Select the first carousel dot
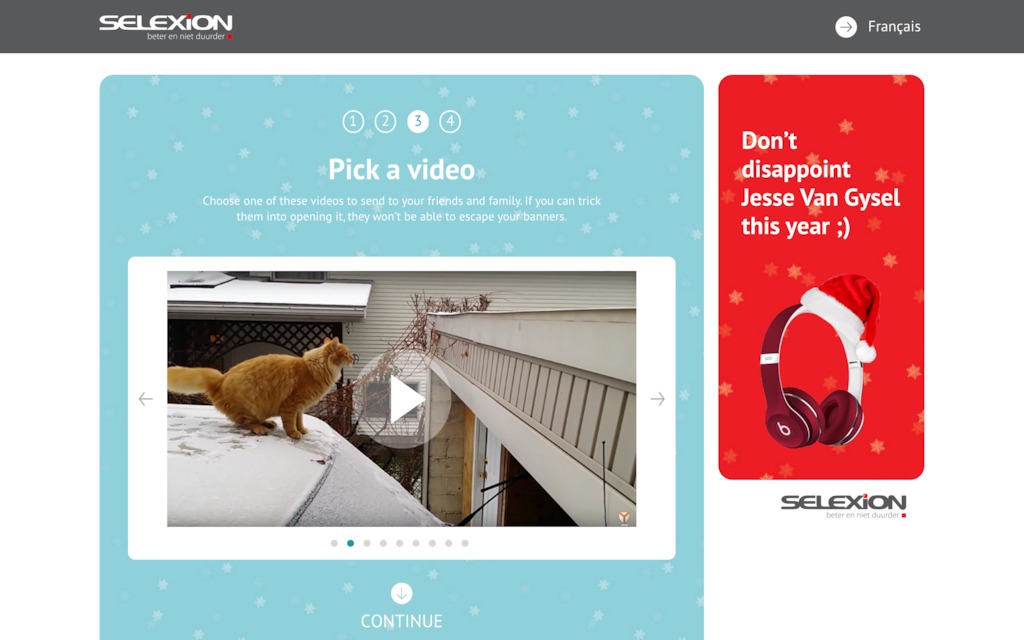The width and height of the screenshot is (1024, 640). tap(334, 543)
